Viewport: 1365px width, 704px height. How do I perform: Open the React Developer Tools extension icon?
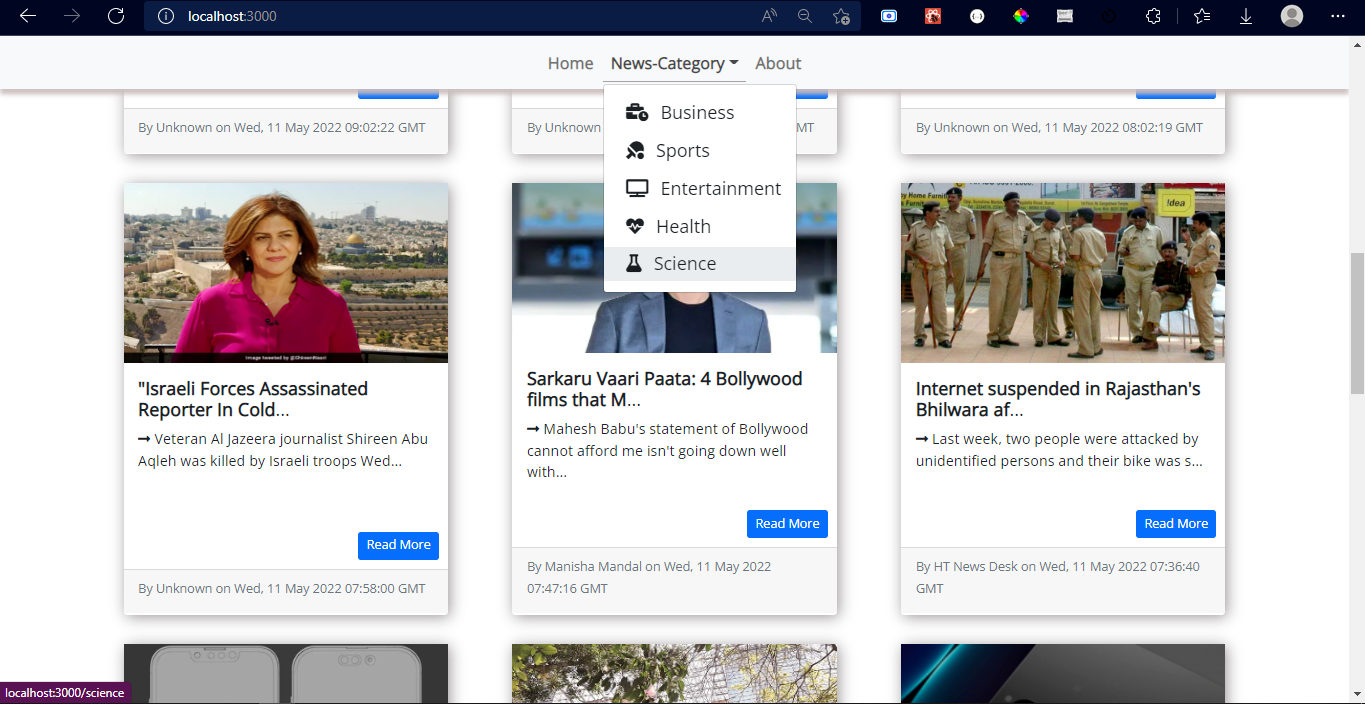click(x=933, y=16)
